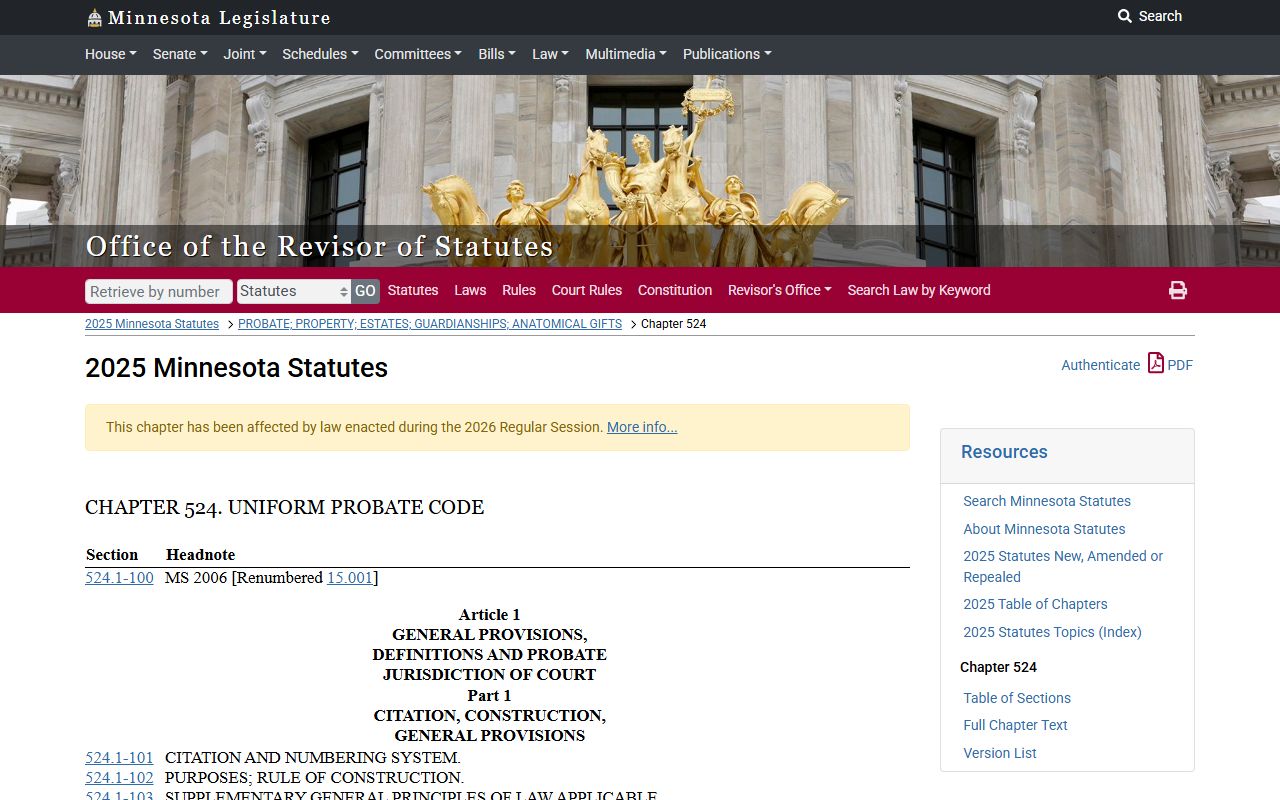Image resolution: width=1280 pixels, height=800 pixels.
Task: Open the PROBATE; PROPERTY; ESTATES breadcrumb link
Action: point(430,324)
